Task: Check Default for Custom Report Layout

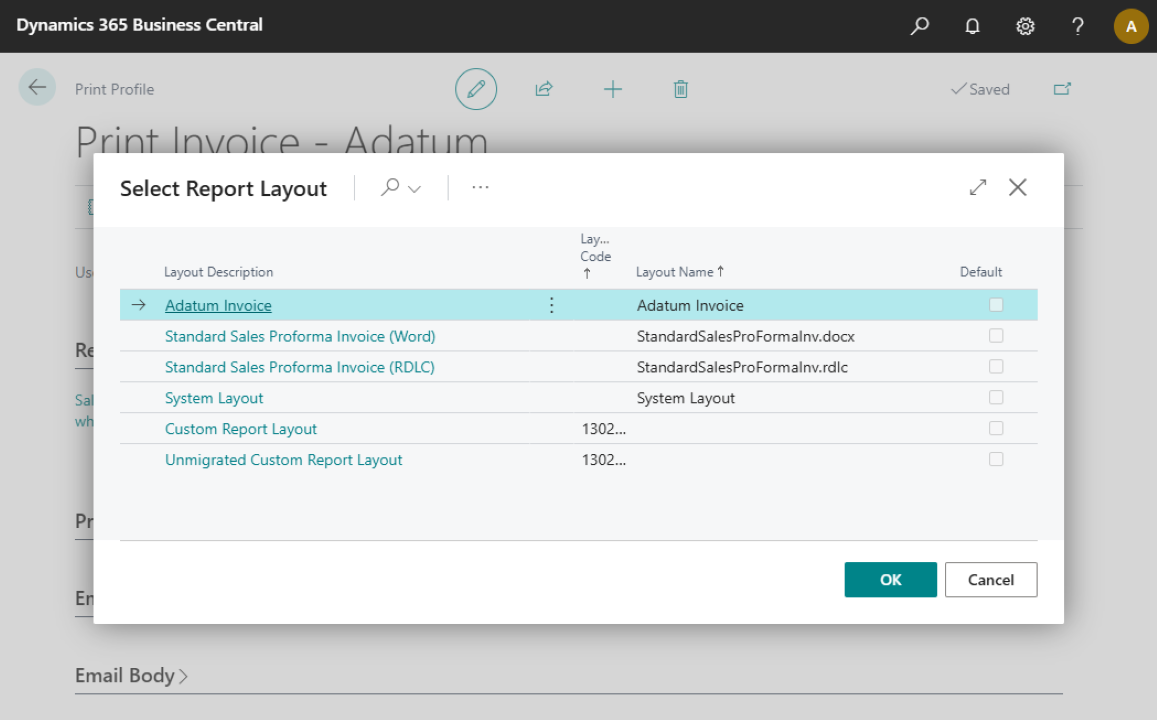Action: pyautogui.click(x=996, y=429)
